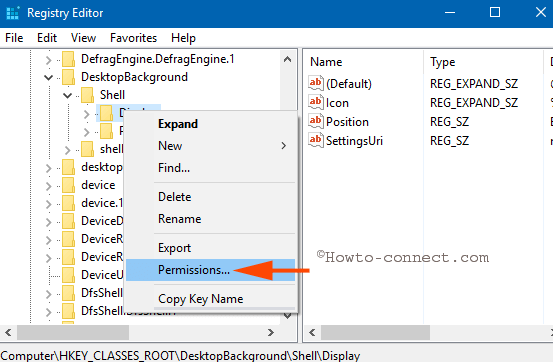This screenshot has width=553, height=362.
Task: Select the Icon value name
Action: click(337, 103)
